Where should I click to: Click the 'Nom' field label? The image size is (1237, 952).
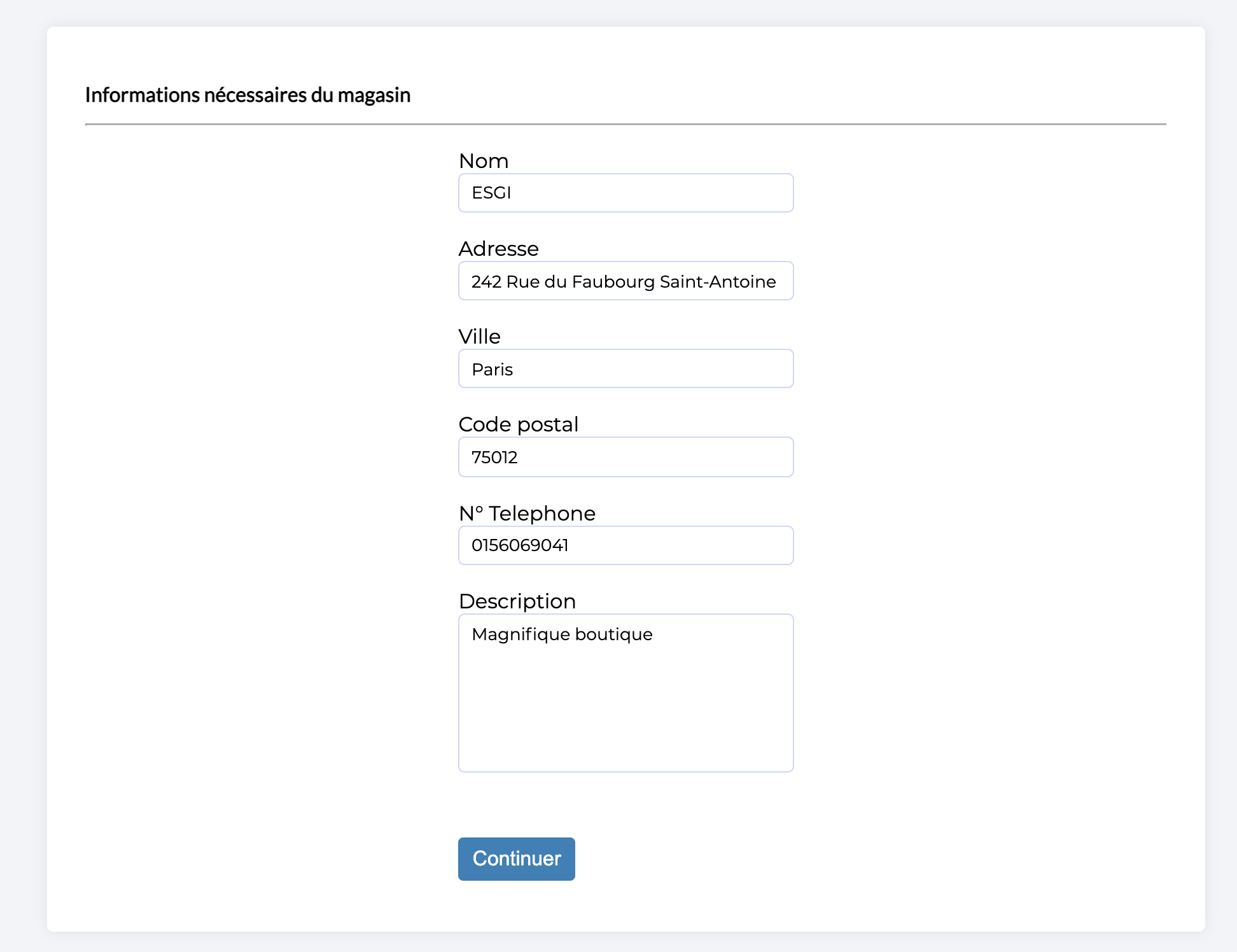point(484,161)
